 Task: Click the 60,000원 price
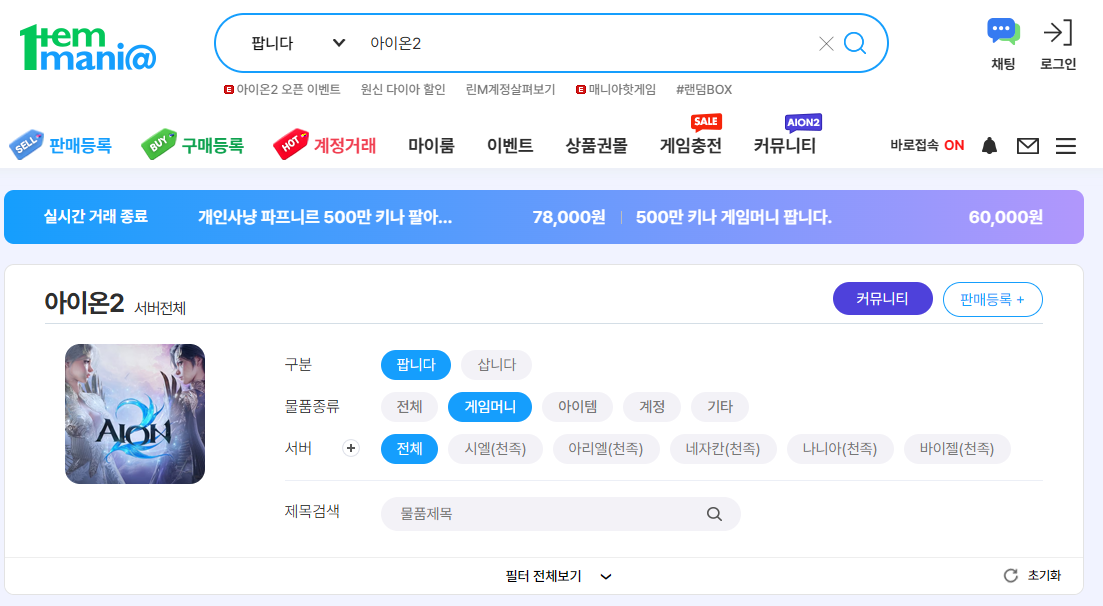pos(1005,217)
